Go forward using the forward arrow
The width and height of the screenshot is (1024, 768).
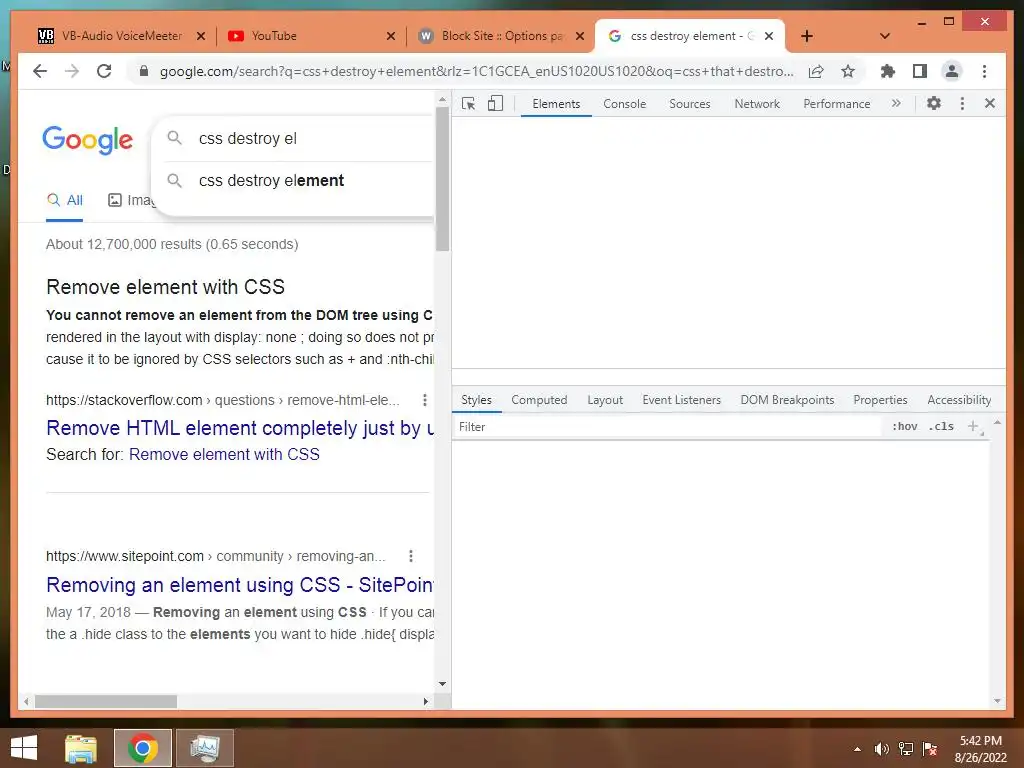click(x=72, y=71)
